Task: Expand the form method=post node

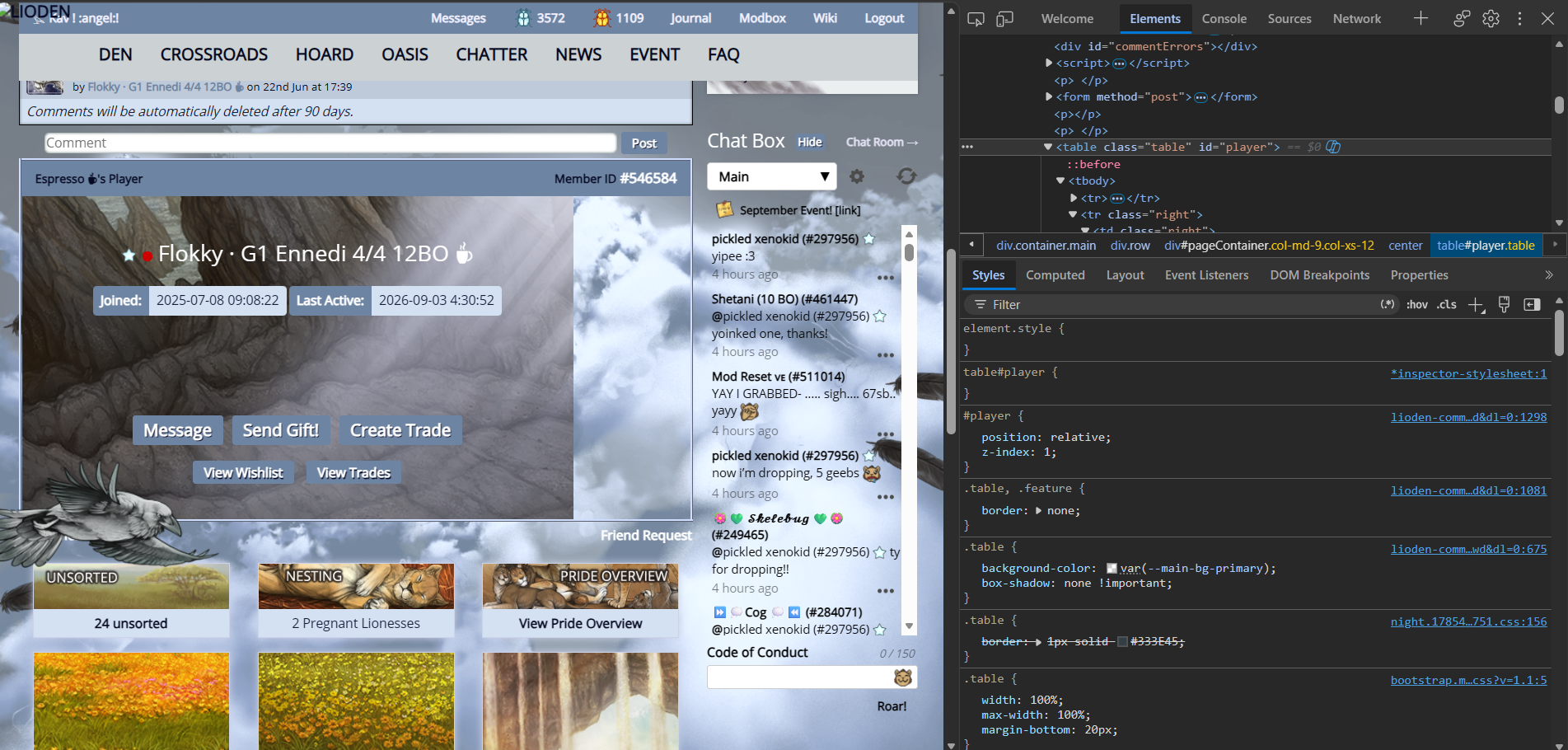Action: pyautogui.click(x=1049, y=96)
